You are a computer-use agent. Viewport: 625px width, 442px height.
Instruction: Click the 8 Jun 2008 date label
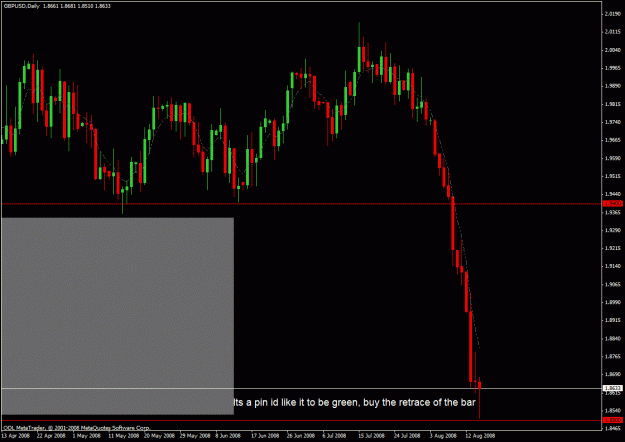[228, 436]
